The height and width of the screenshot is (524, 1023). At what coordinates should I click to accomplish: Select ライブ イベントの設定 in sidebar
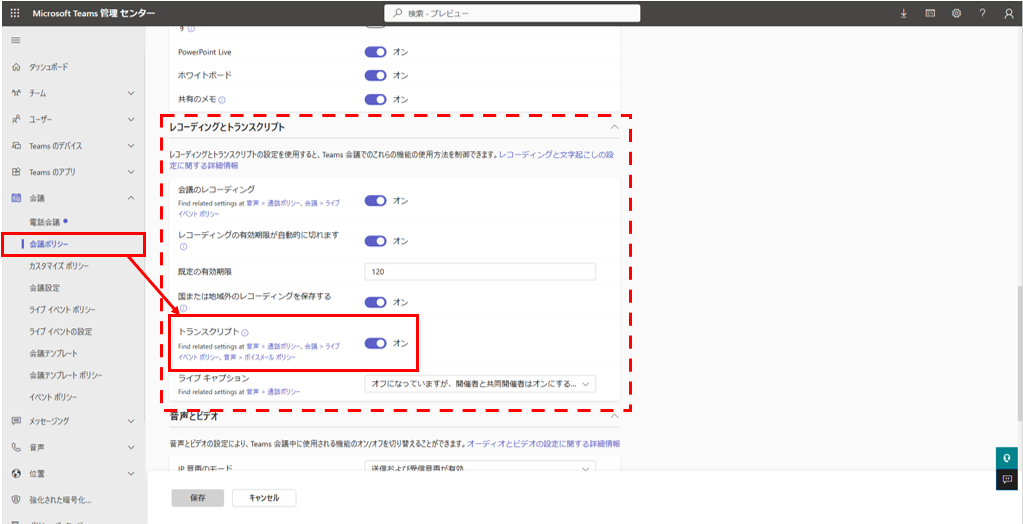60,331
